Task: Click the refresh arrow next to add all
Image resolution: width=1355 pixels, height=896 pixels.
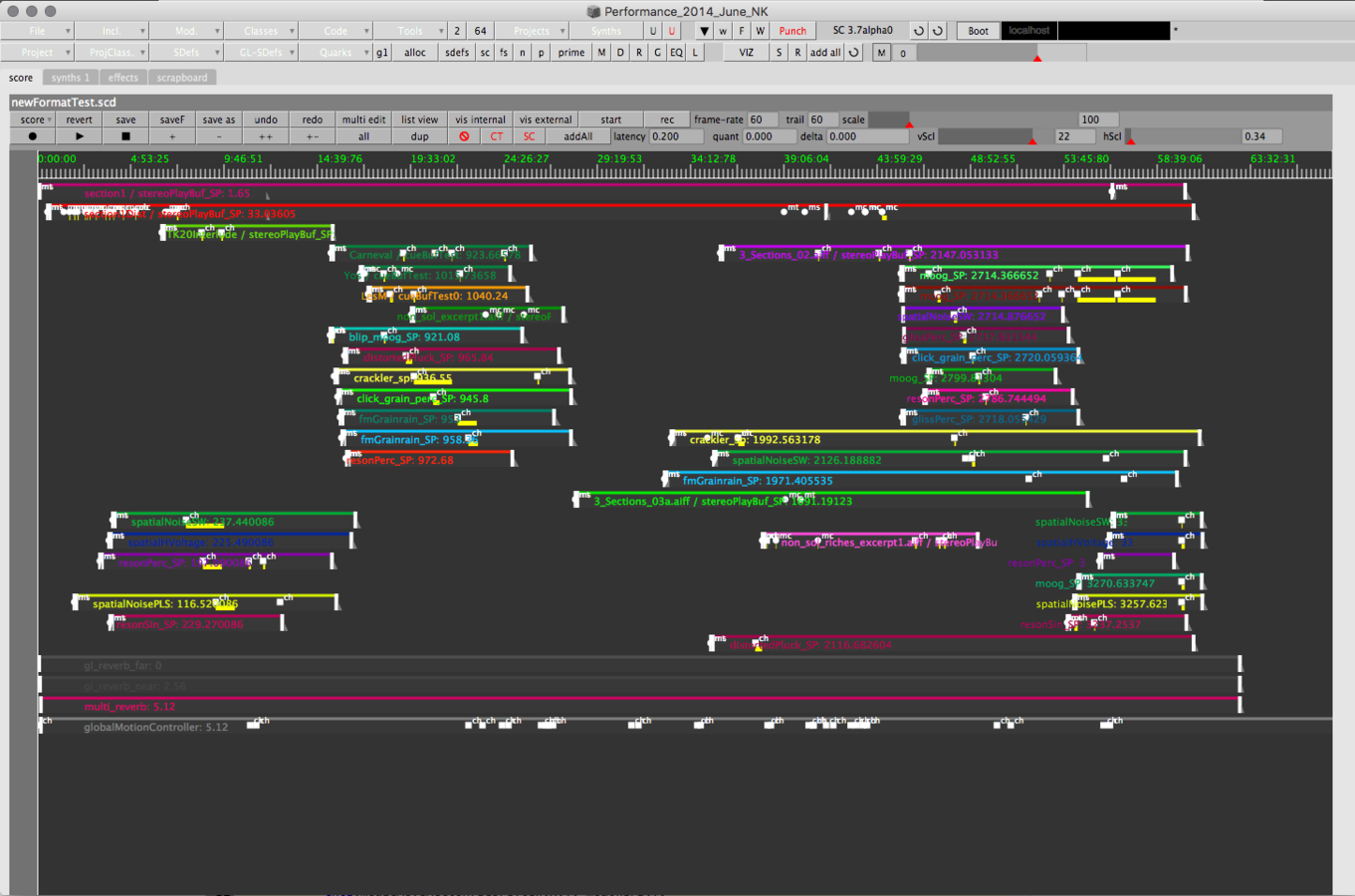Action: (x=852, y=52)
